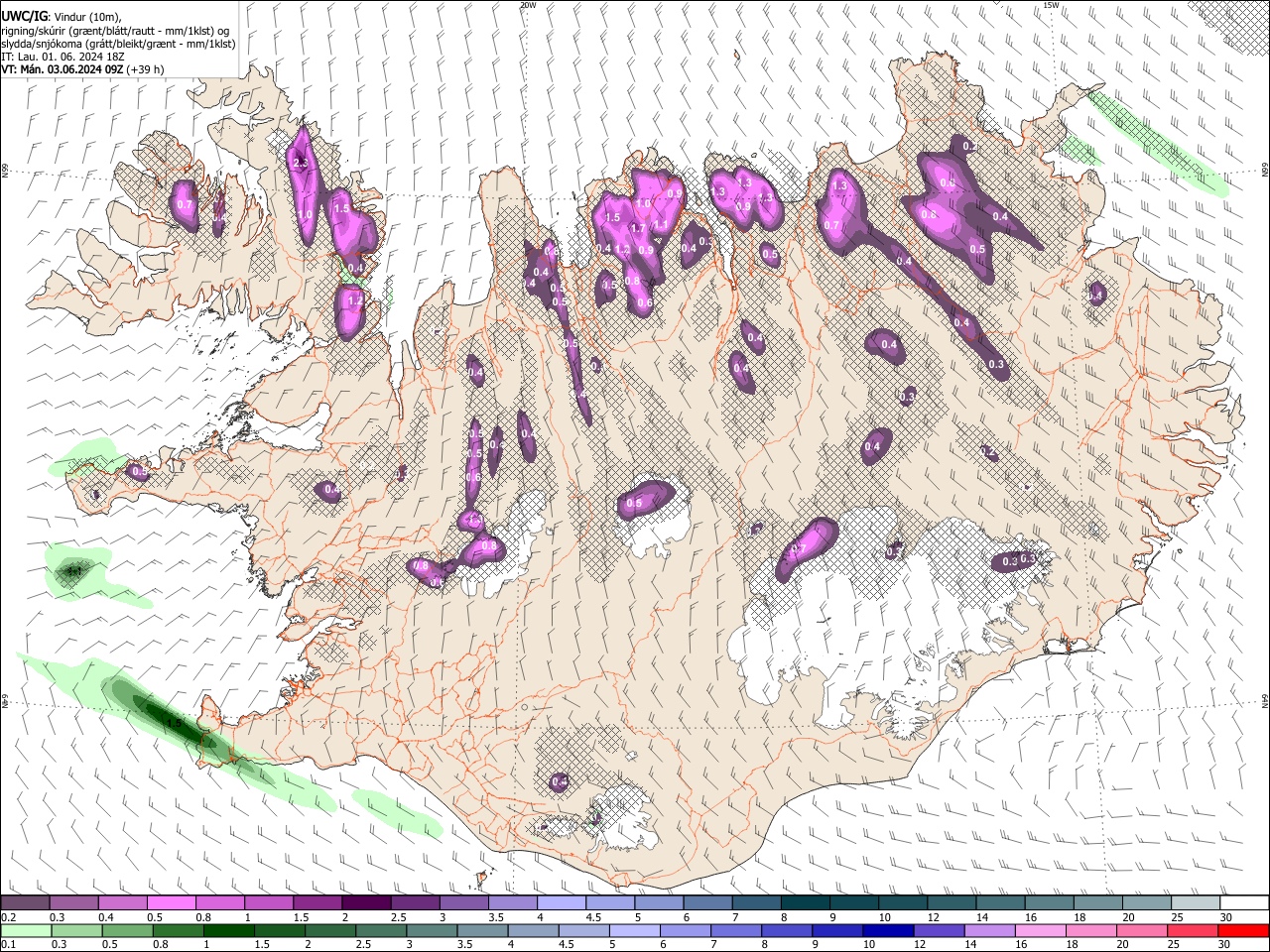1270x952 pixels.
Task: Click the 'VT: Mán. 03.06.2024 09Z (+39 h)' line
Action: pyautogui.click(x=83, y=69)
